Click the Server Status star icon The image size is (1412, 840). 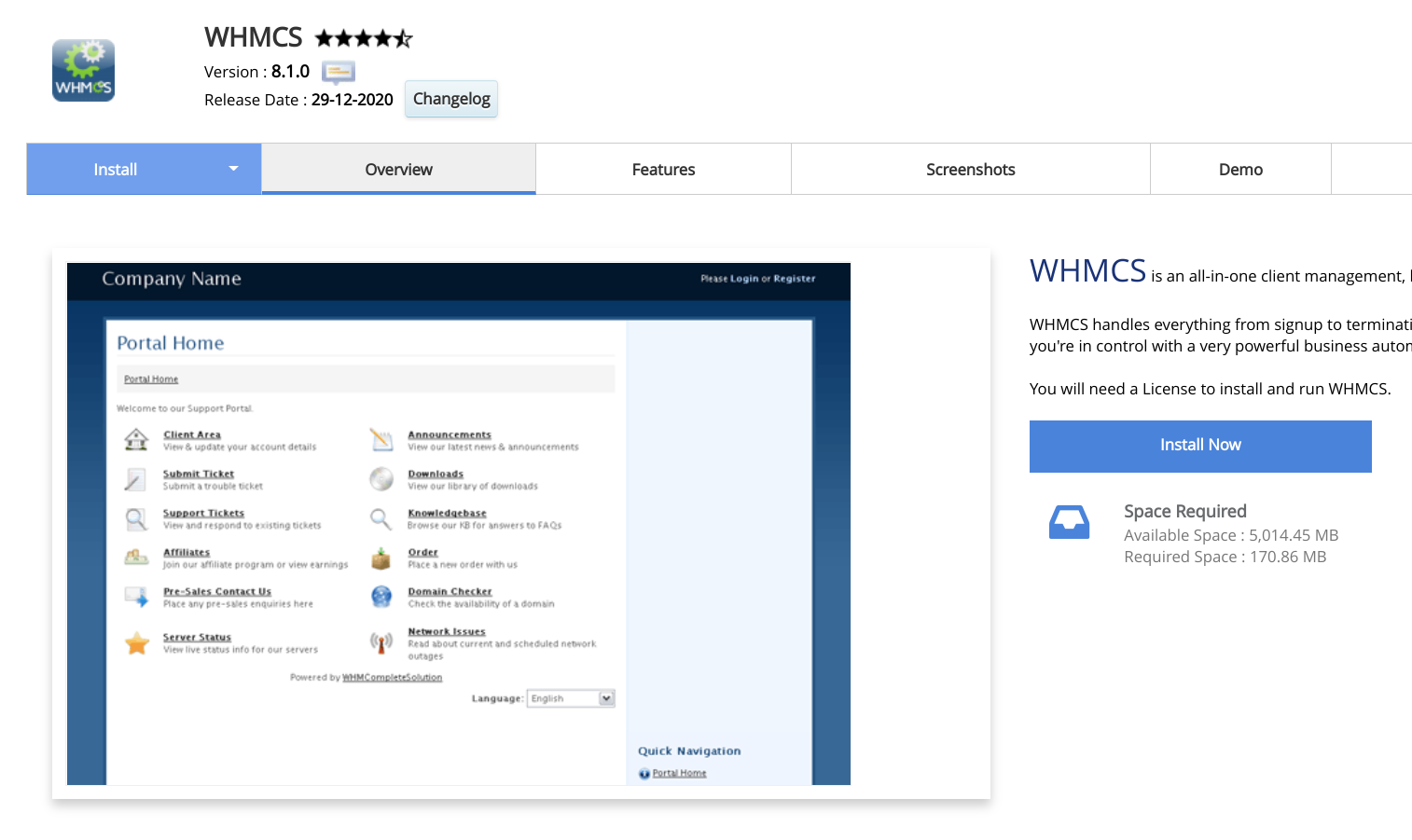[137, 642]
